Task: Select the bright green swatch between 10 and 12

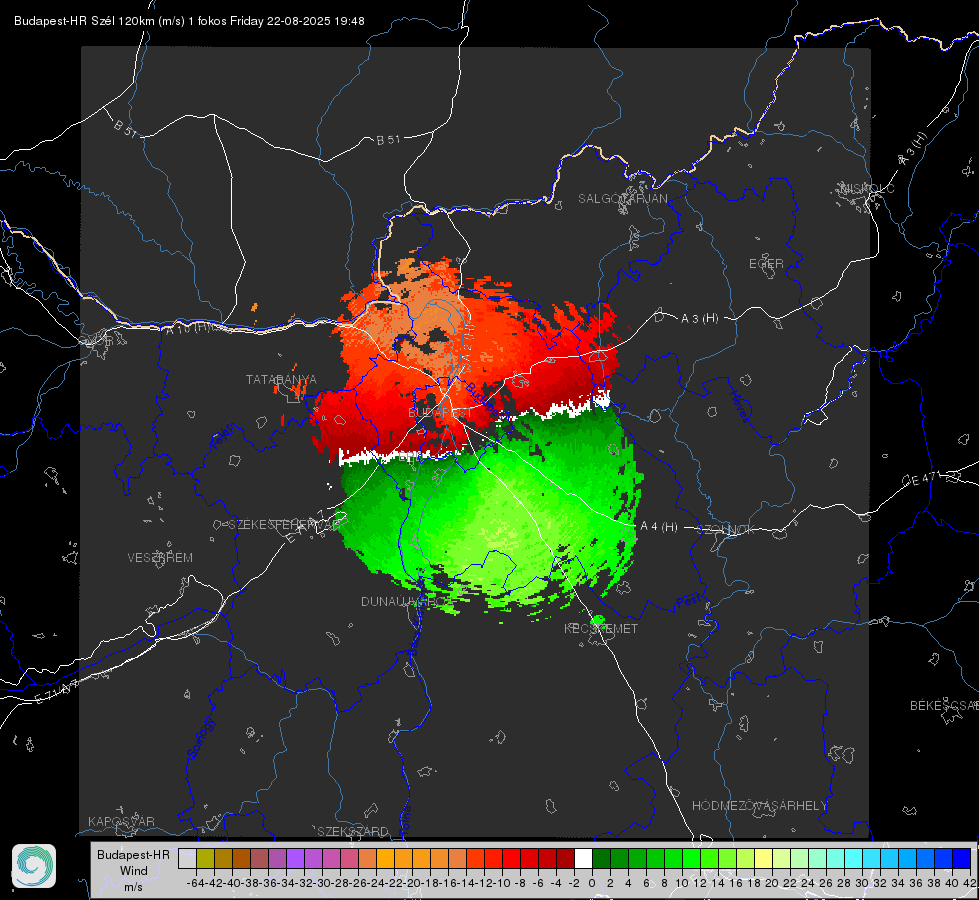Action: 691,858
